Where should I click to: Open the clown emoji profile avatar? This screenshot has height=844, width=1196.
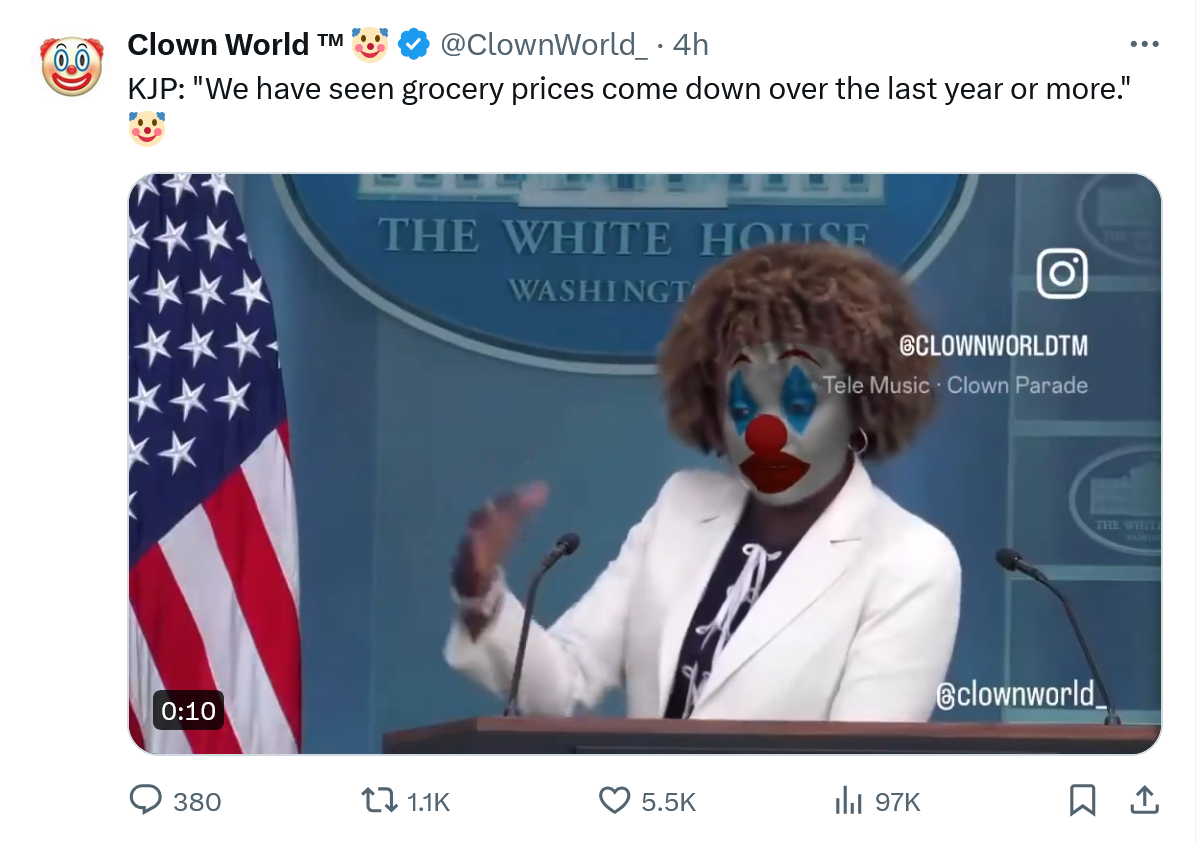72,67
